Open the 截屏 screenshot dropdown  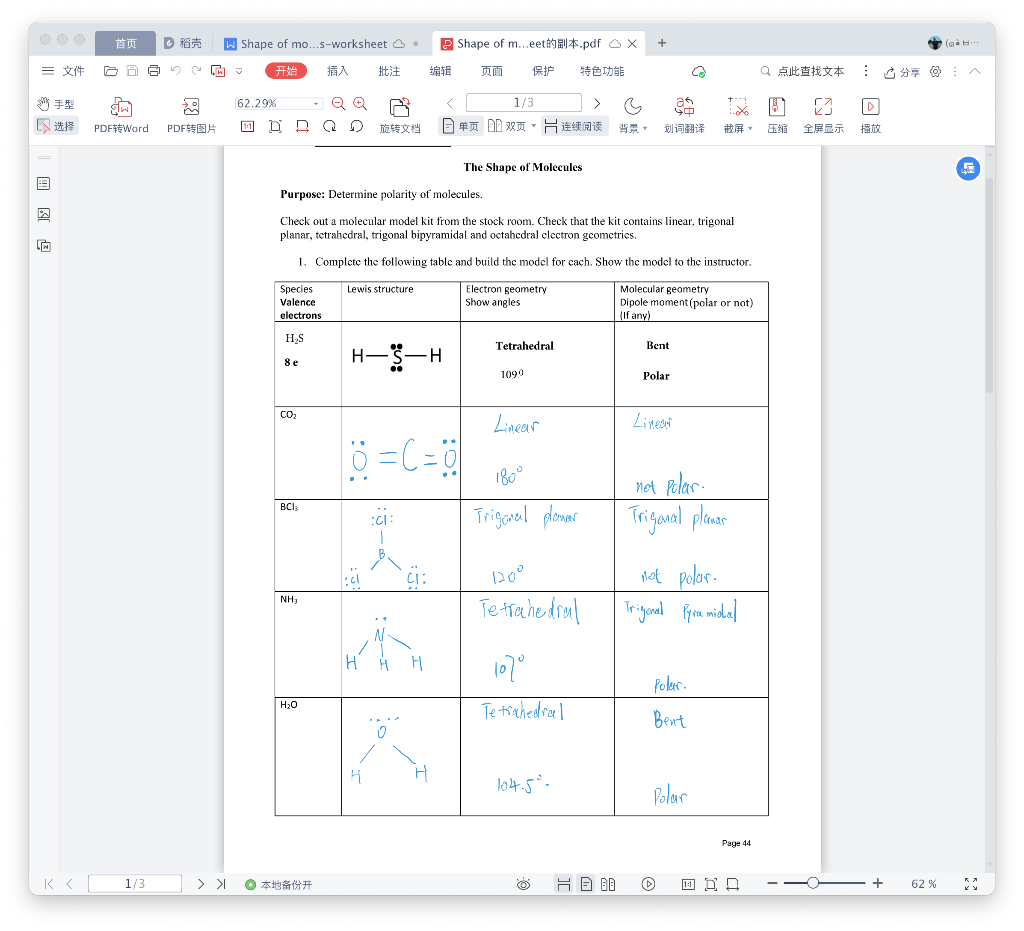pyautogui.click(x=738, y=115)
